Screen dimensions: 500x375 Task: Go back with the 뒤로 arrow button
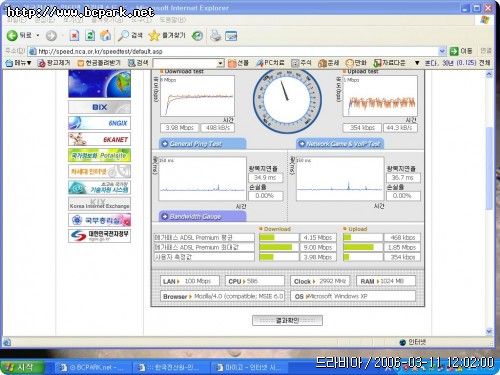point(19,35)
